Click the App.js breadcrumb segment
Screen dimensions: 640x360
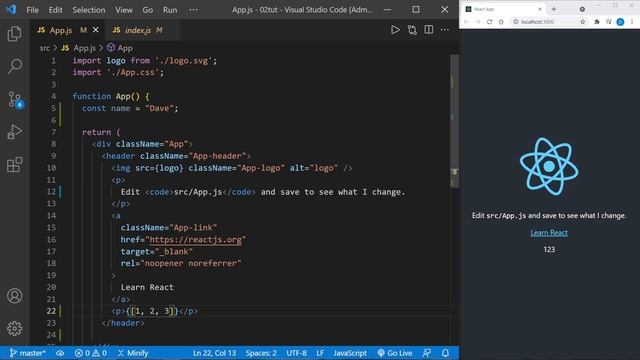coord(79,48)
